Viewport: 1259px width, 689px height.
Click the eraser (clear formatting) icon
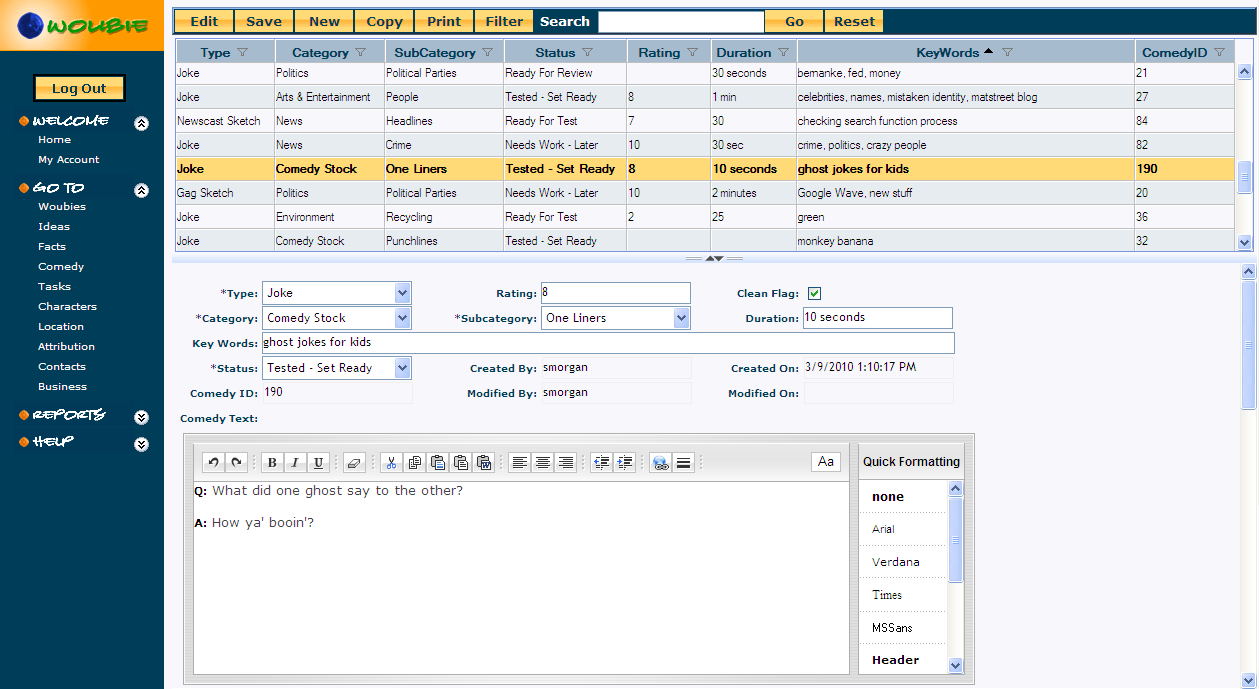(x=354, y=462)
